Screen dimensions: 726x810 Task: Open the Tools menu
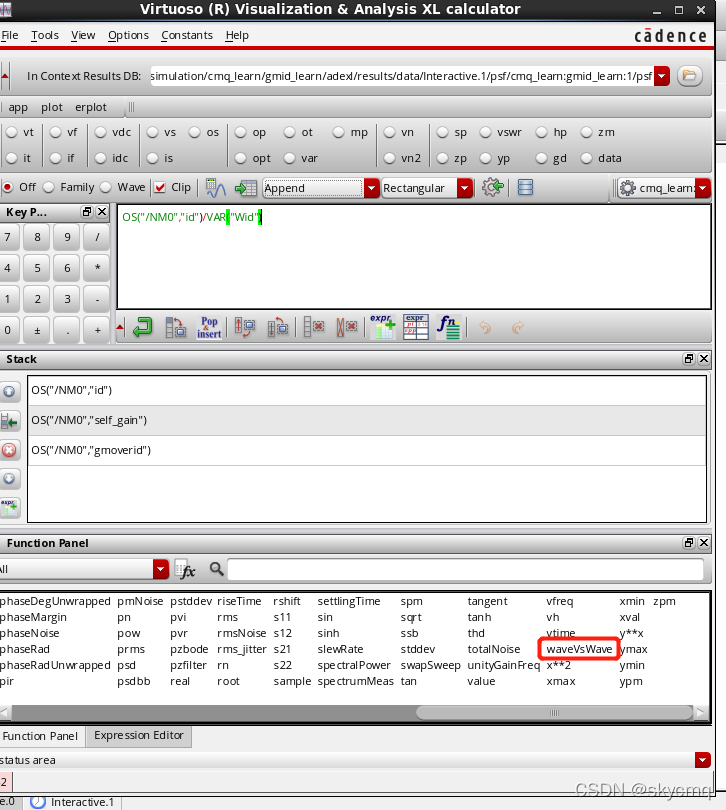(45, 35)
